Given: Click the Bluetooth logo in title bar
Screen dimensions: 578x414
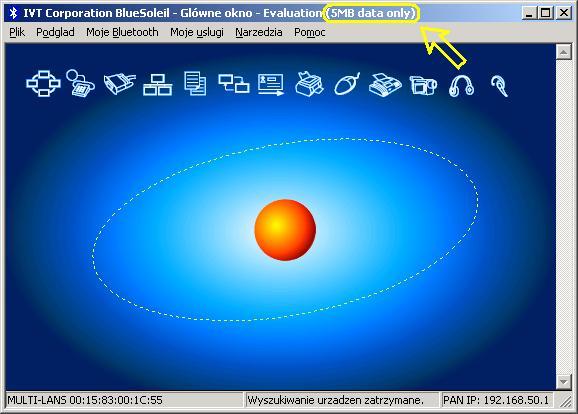Looking at the screenshot, I should pos(13,13).
